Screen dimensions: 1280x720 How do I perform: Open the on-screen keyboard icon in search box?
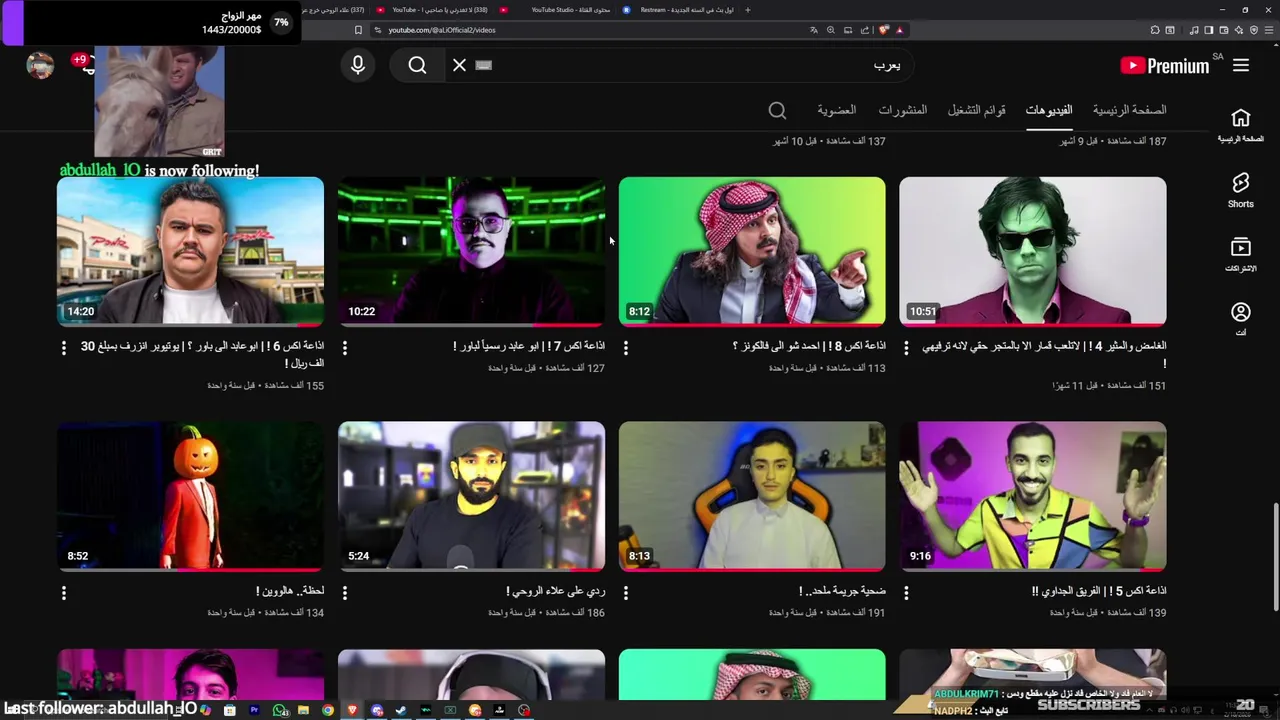coord(484,65)
